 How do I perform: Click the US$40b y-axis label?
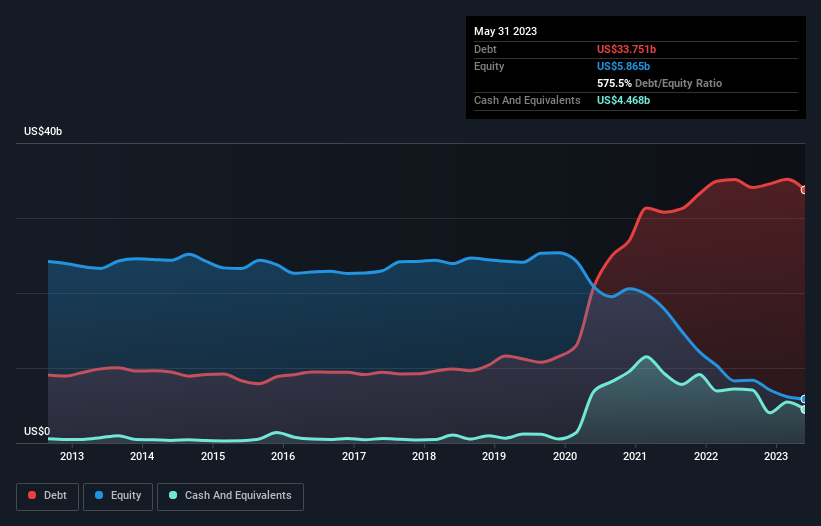[x=43, y=131]
